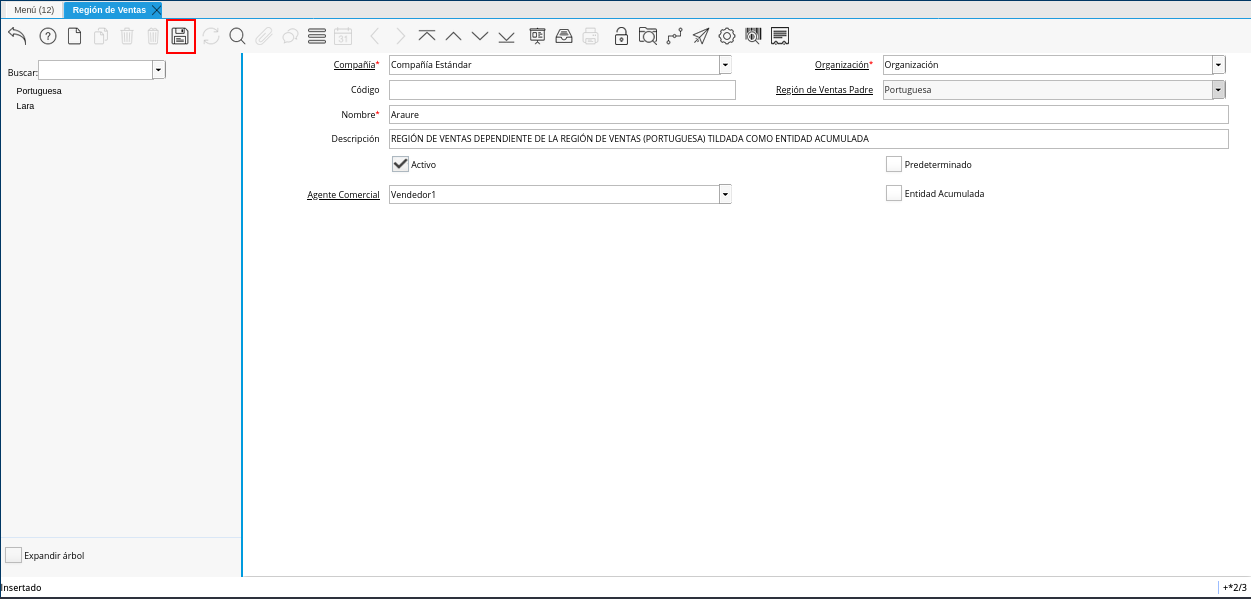
Task: Click the paper plane request icon
Action: (x=701, y=37)
